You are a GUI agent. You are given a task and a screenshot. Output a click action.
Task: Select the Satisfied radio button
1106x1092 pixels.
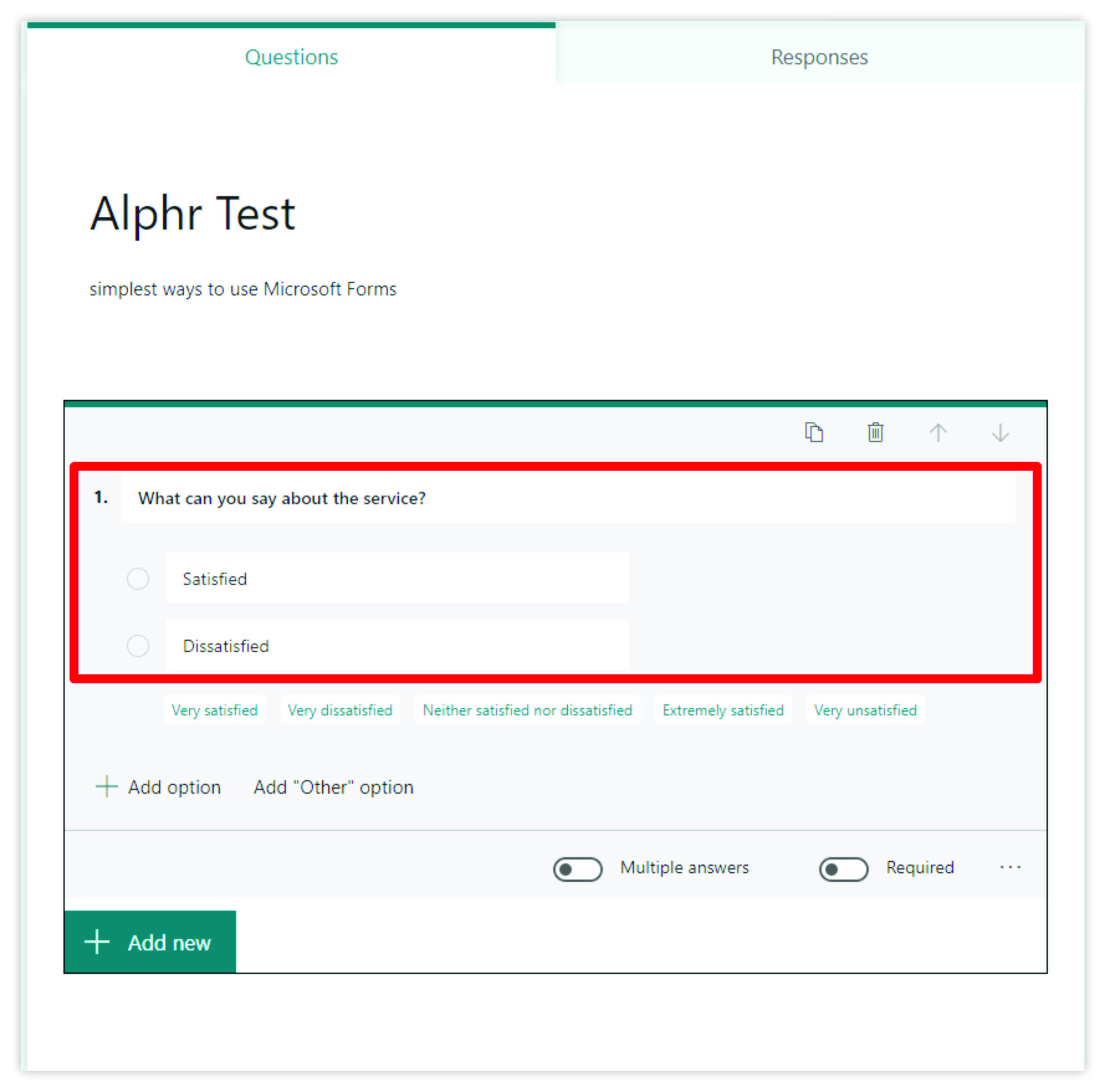[138, 579]
